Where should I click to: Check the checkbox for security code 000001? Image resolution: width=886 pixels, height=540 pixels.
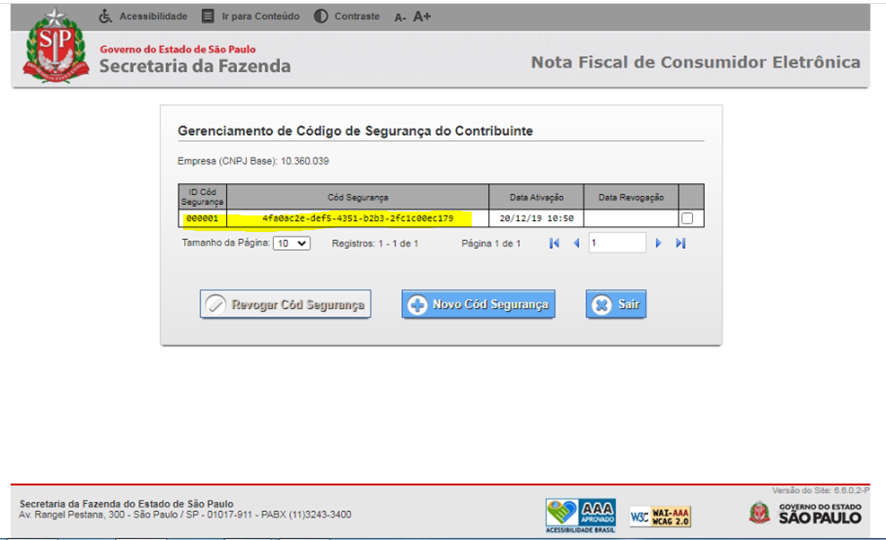[x=687, y=219]
